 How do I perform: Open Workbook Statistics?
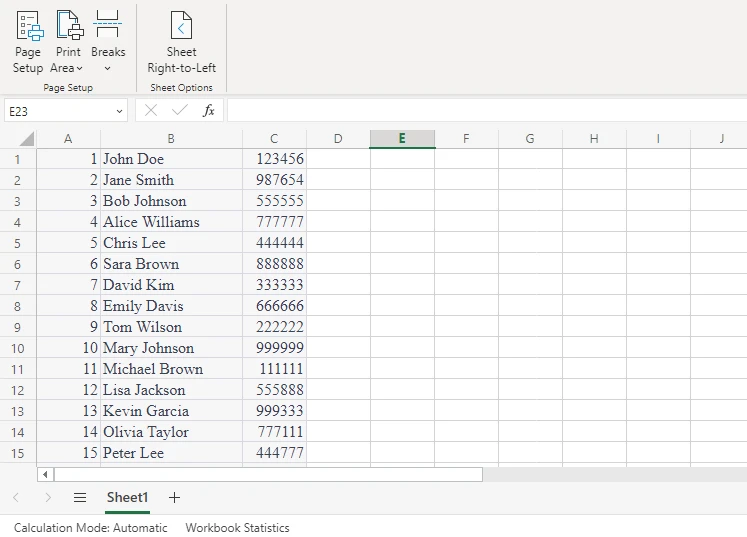pos(237,527)
